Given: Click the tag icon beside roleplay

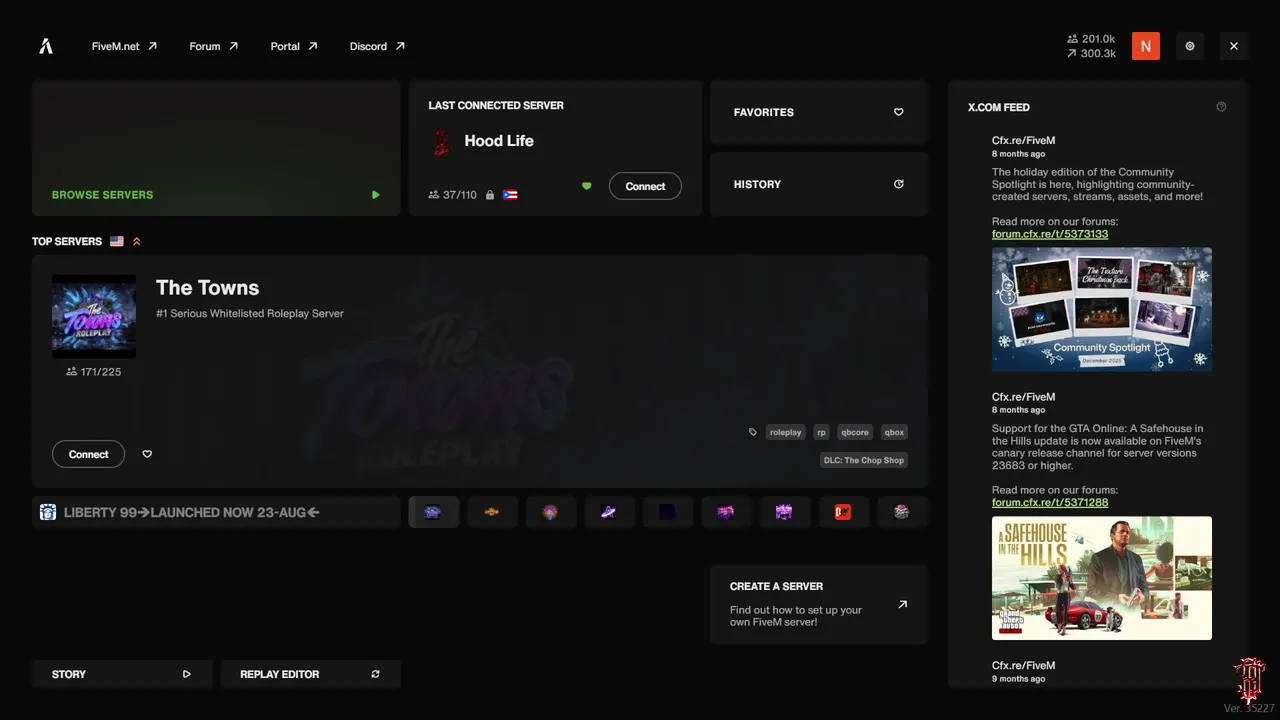Looking at the screenshot, I should click(753, 432).
